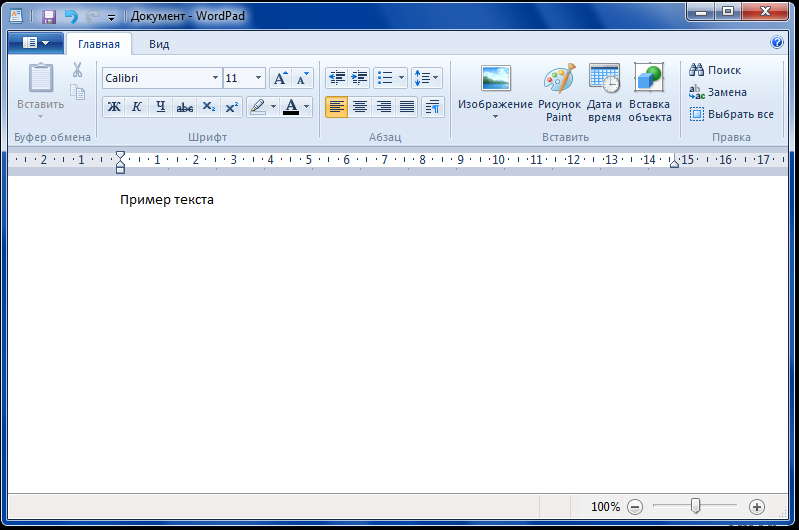Toggle underline with the Ч button
Image resolution: width=799 pixels, height=530 pixels.
pyautogui.click(x=161, y=107)
